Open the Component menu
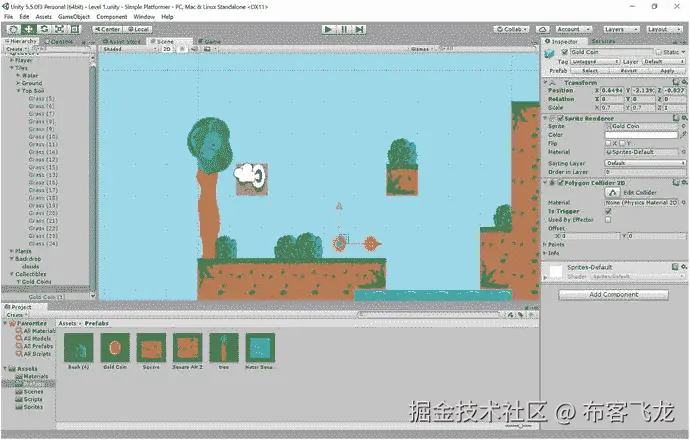The width and height of the screenshot is (690, 440). [112, 17]
